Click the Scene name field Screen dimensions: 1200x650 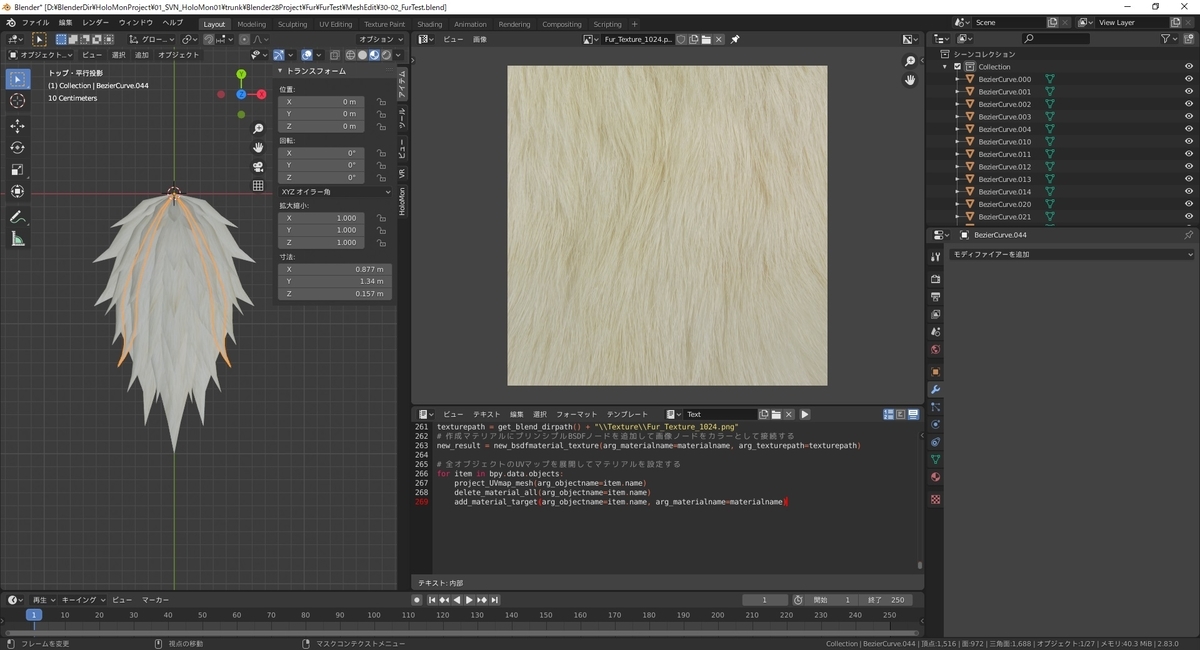tap(1008, 22)
